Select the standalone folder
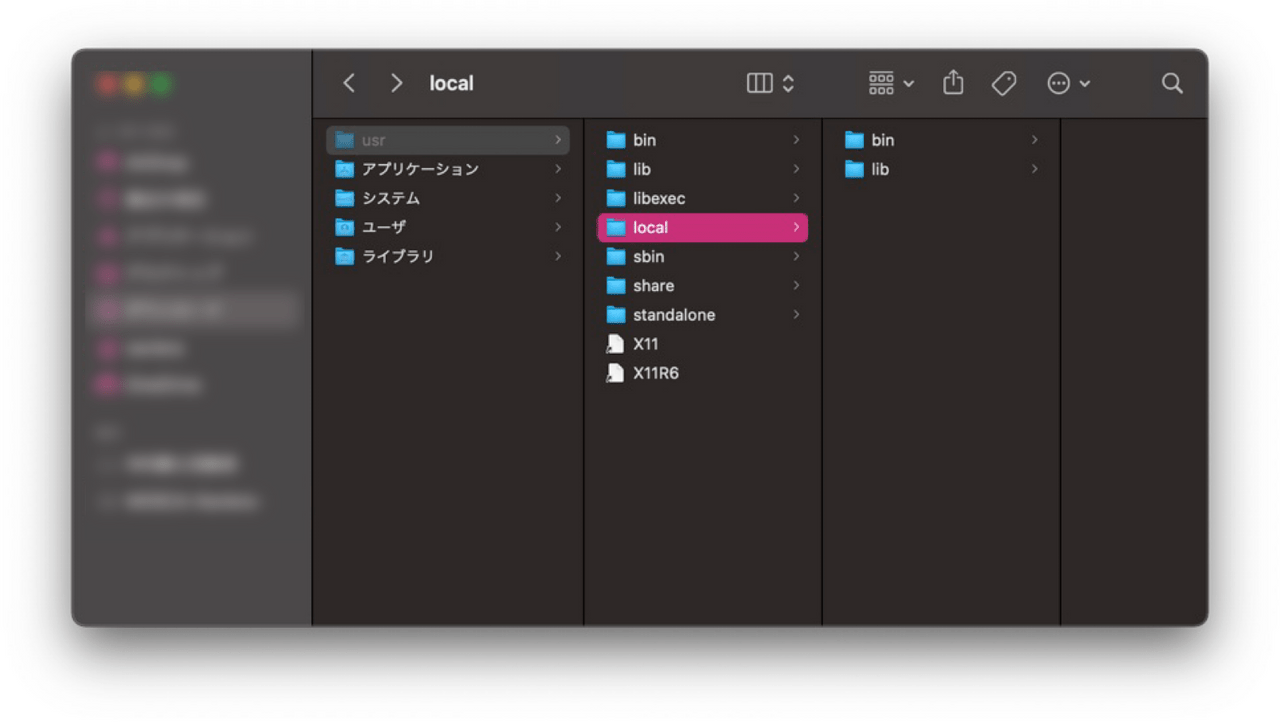The width and height of the screenshot is (1280, 723). pyautogui.click(x=702, y=314)
